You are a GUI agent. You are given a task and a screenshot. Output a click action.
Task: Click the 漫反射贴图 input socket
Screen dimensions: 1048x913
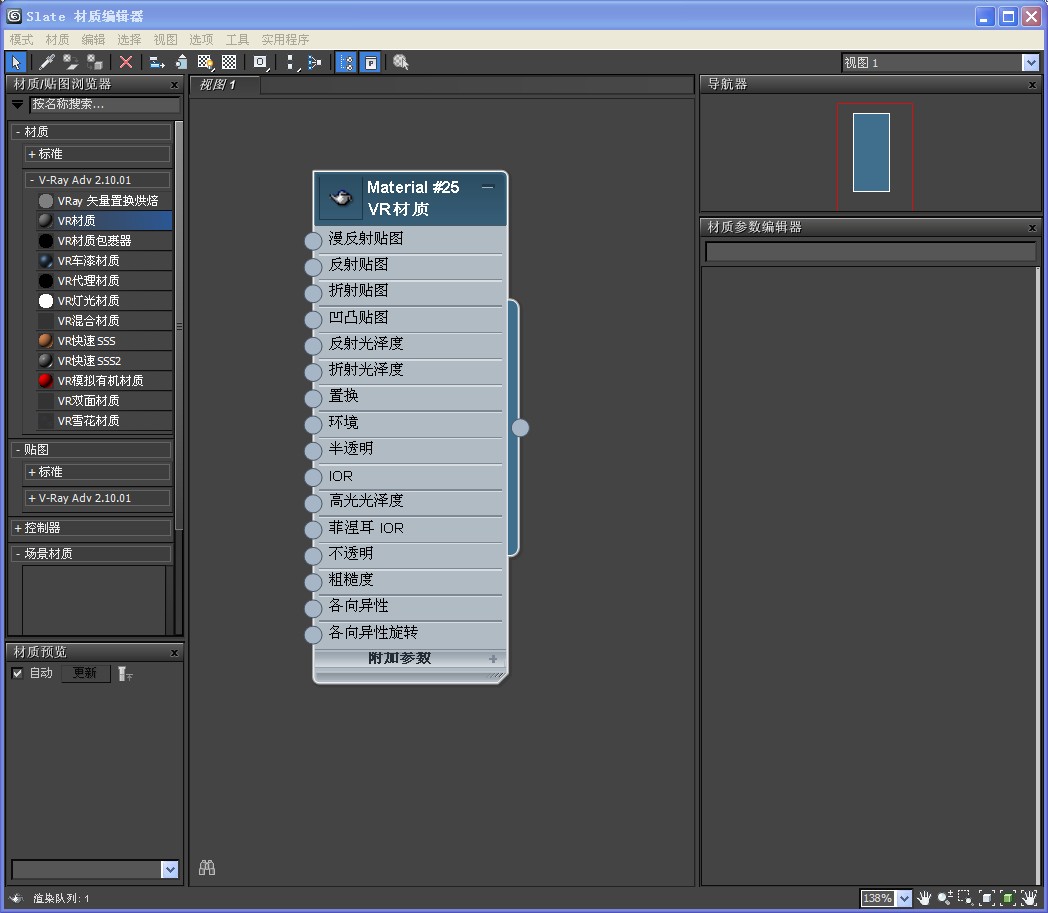coord(313,241)
